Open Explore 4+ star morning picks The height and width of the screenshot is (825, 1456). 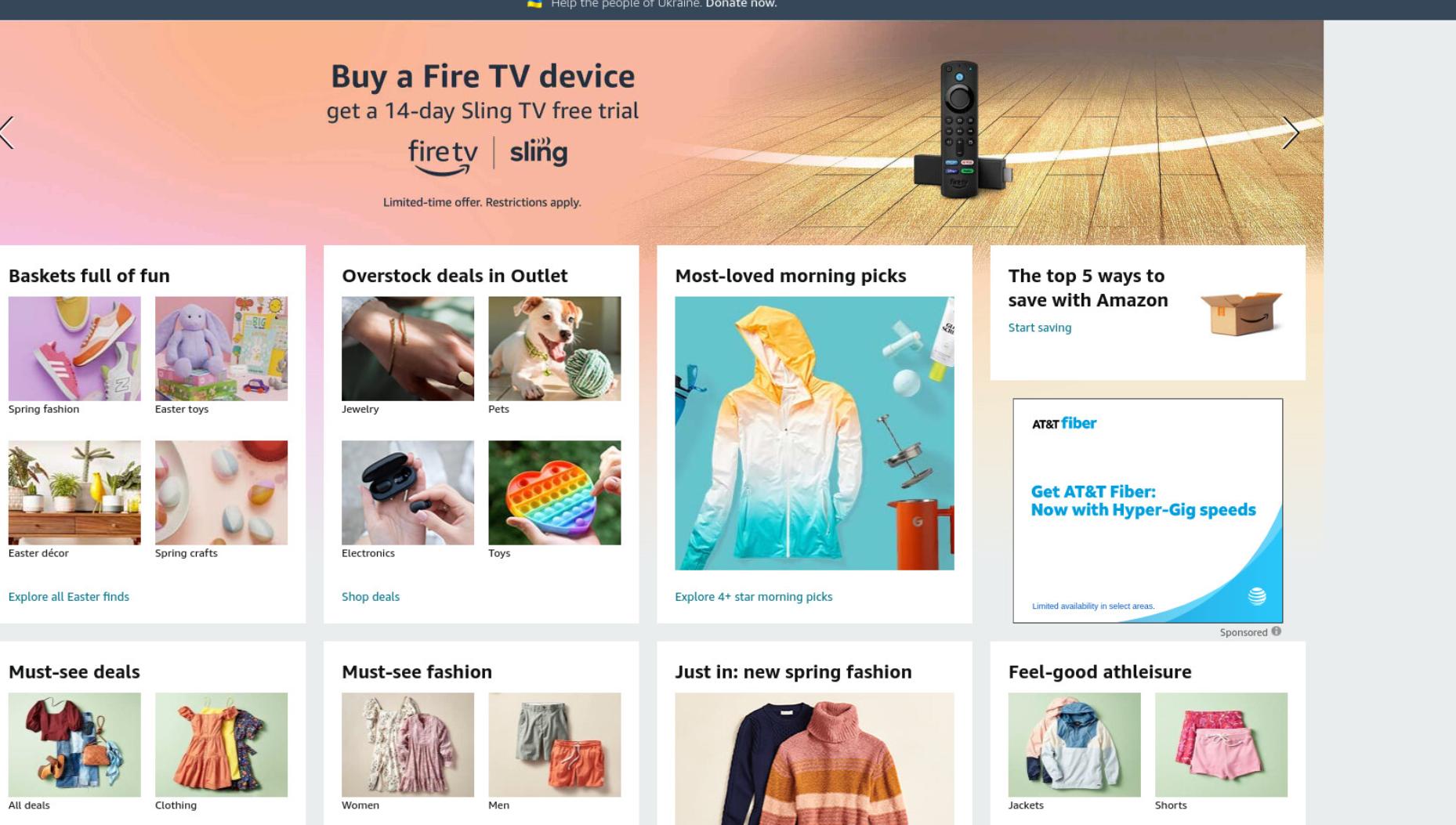754,597
